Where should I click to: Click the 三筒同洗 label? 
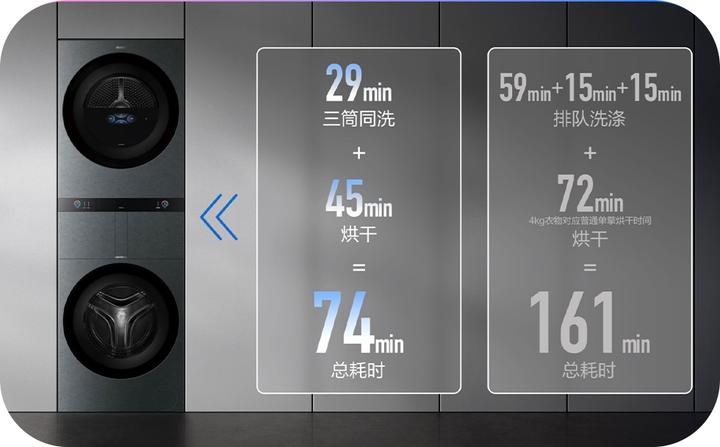[358, 120]
